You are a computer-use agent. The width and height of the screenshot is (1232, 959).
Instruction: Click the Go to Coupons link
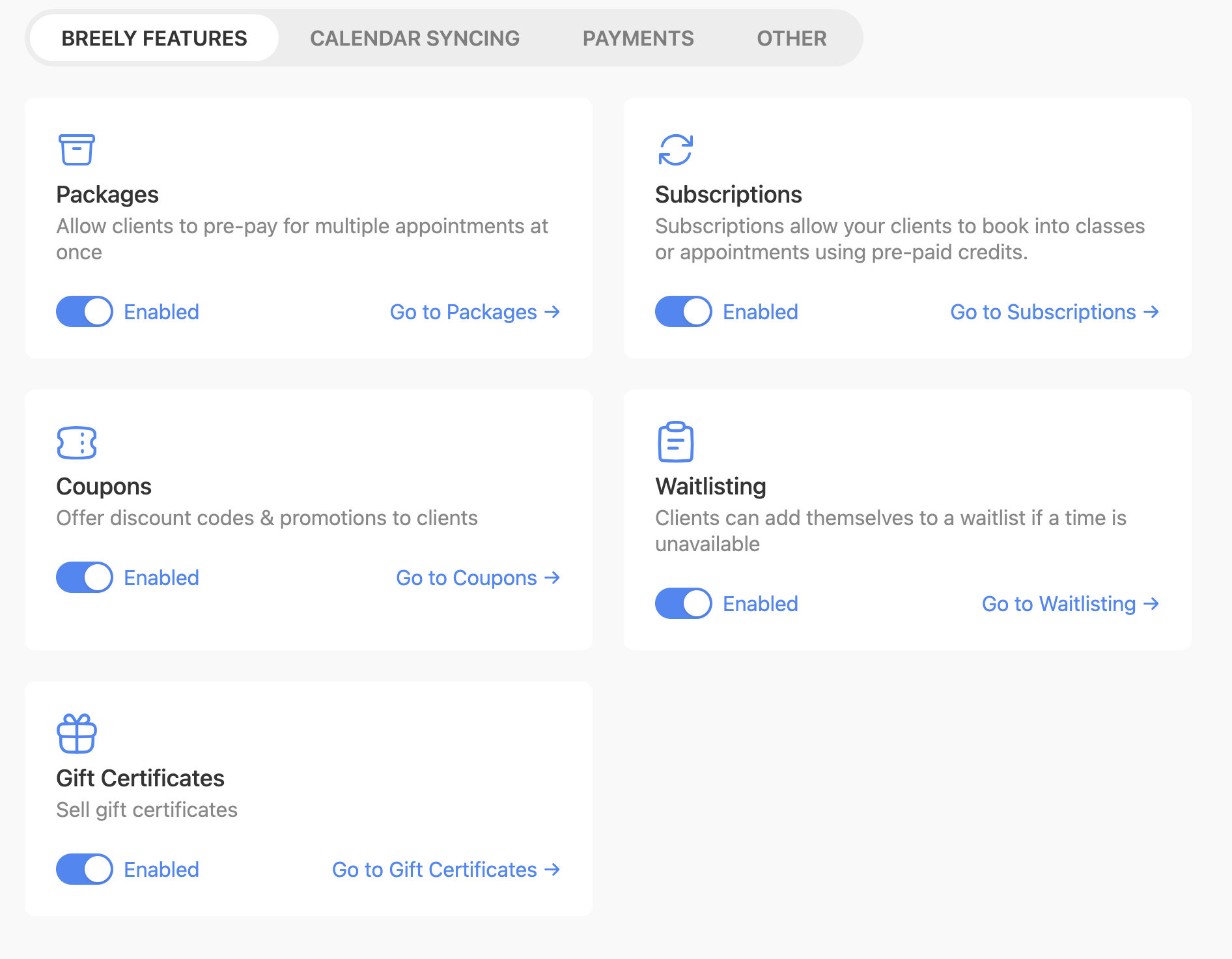coord(478,578)
